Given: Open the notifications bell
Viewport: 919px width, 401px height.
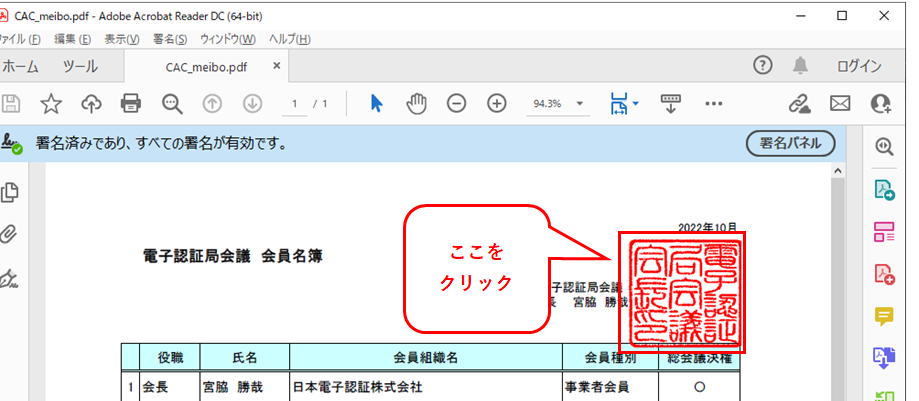Looking at the screenshot, I should click(800, 66).
